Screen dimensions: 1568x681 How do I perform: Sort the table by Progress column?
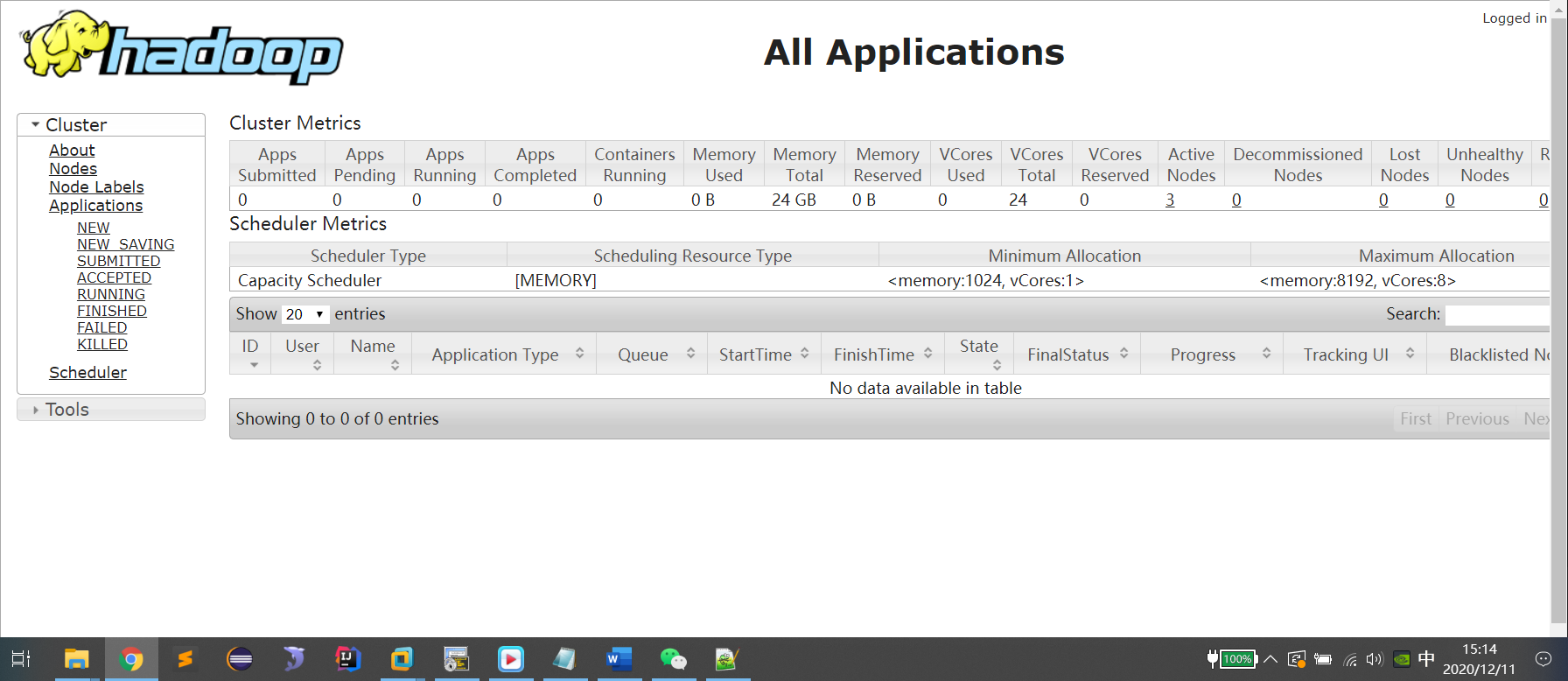[1212, 354]
